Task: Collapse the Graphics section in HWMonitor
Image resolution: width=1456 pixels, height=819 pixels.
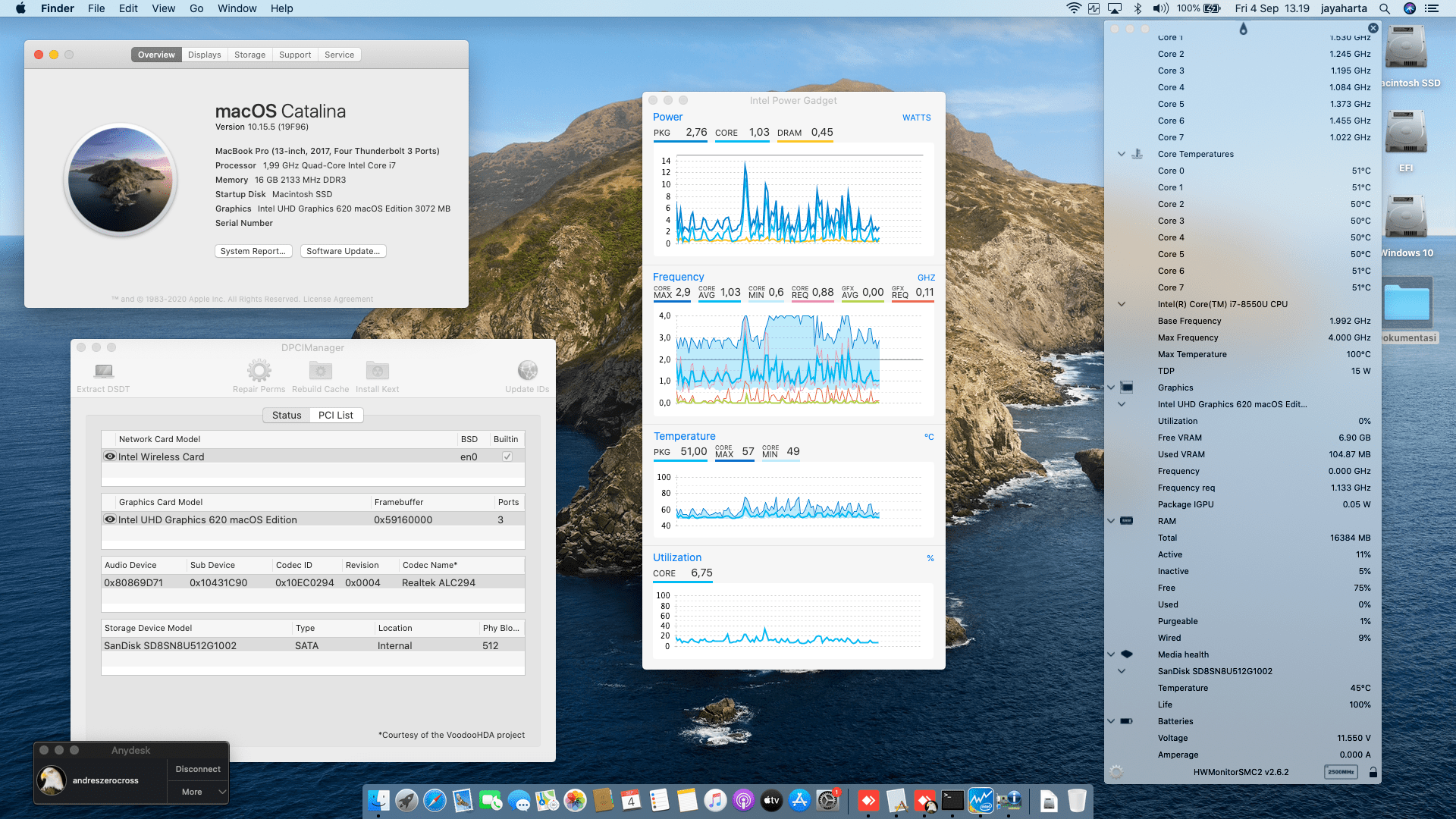Action: [x=1111, y=388]
